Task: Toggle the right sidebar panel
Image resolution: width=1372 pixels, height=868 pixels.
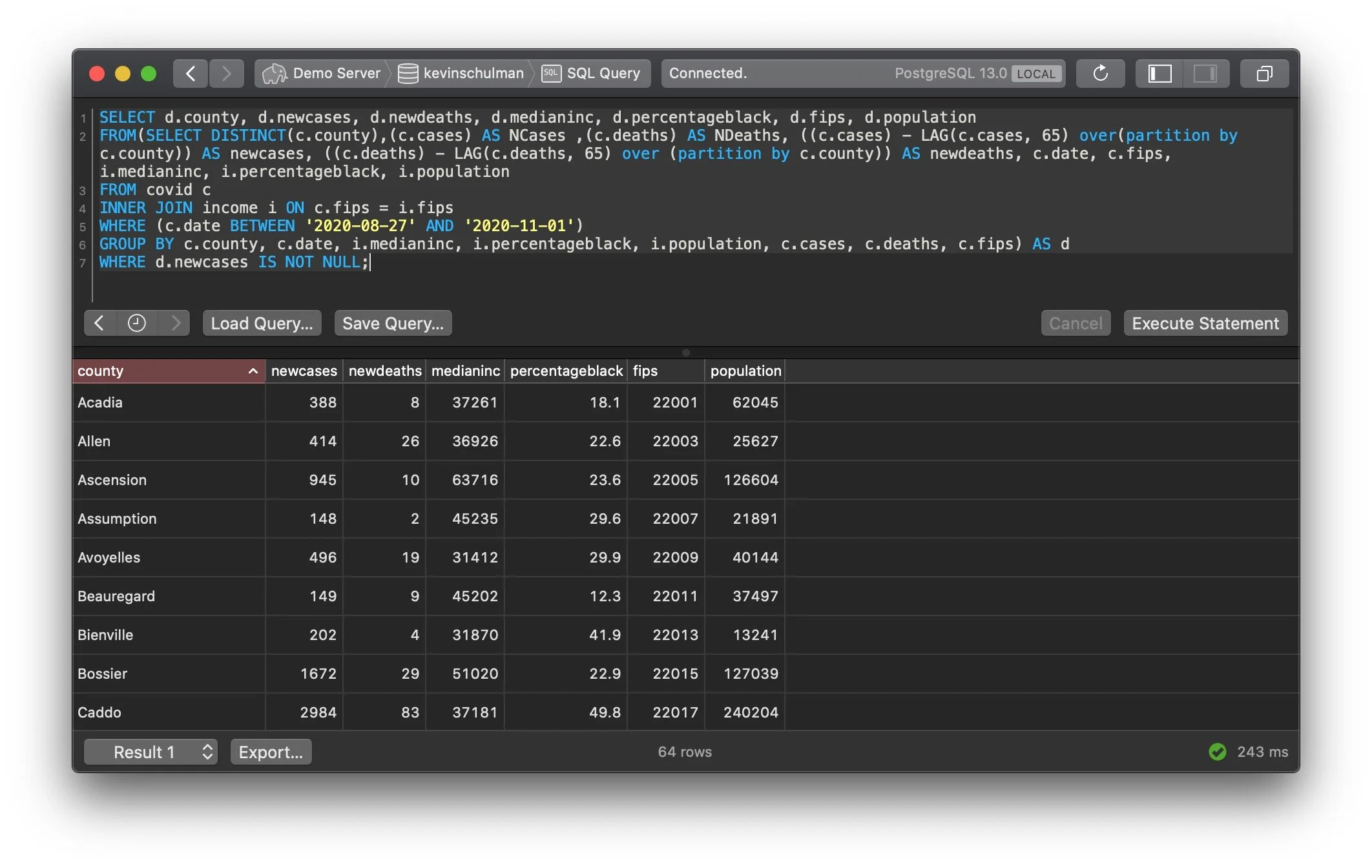Action: [x=1205, y=74]
